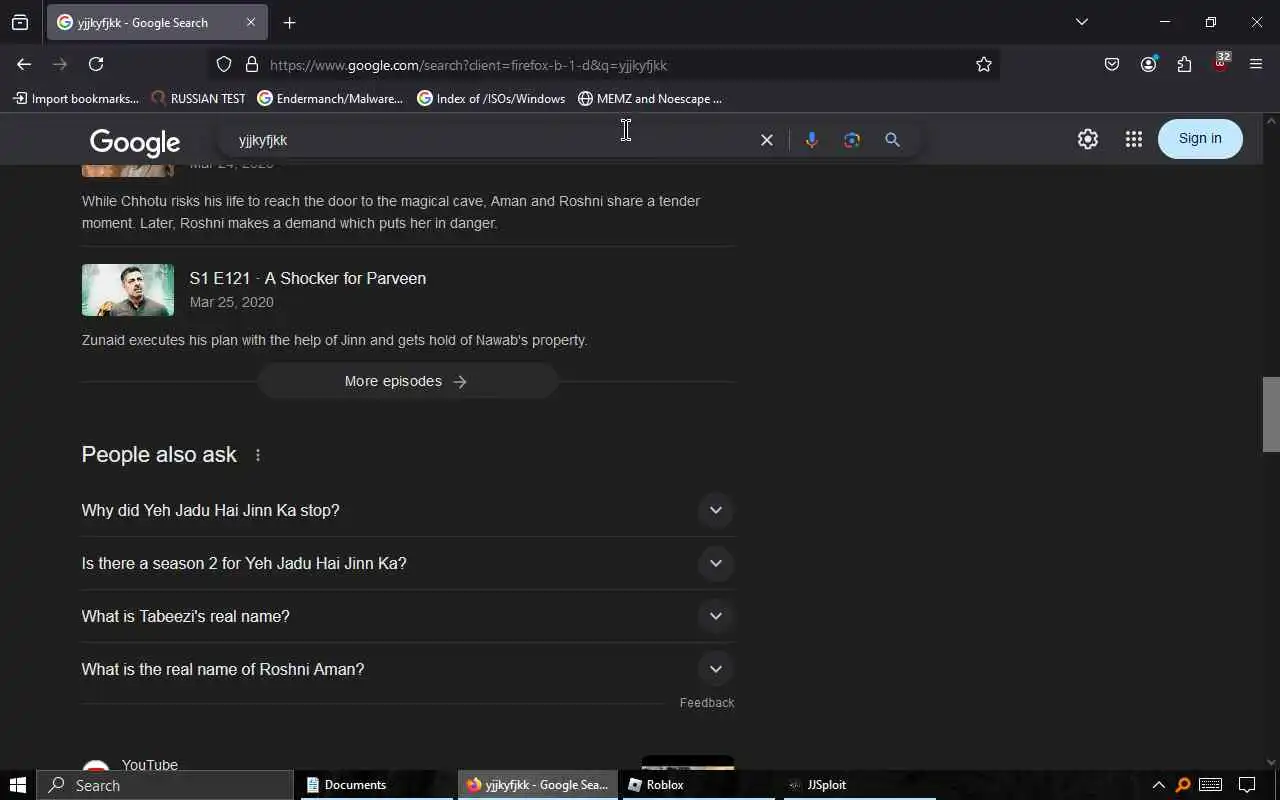Close the yjjkyfjkk Google Search tab
This screenshot has height=800, width=1280.
[x=251, y=22]
